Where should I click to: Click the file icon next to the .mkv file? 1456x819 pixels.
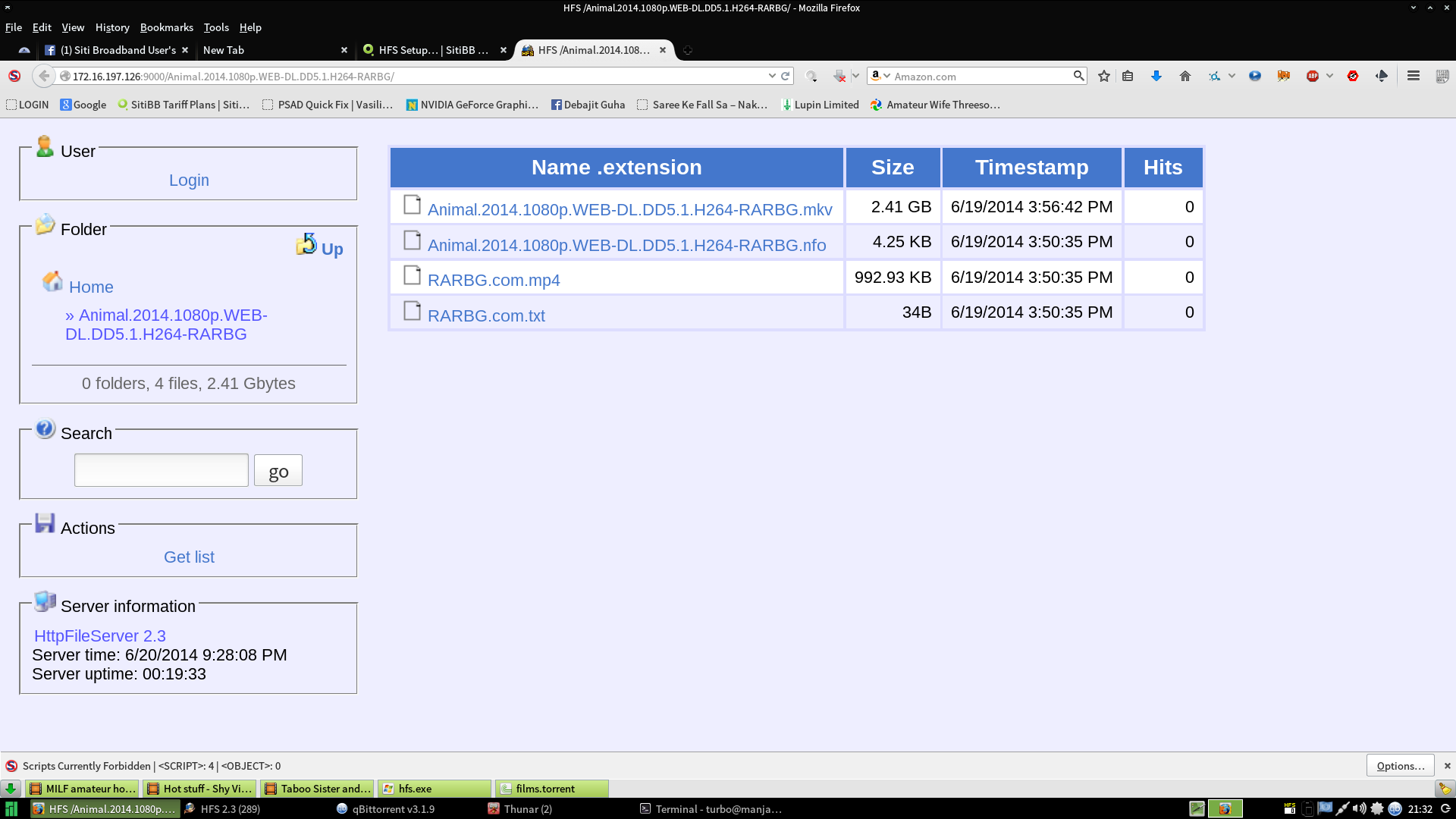[412, 205]
